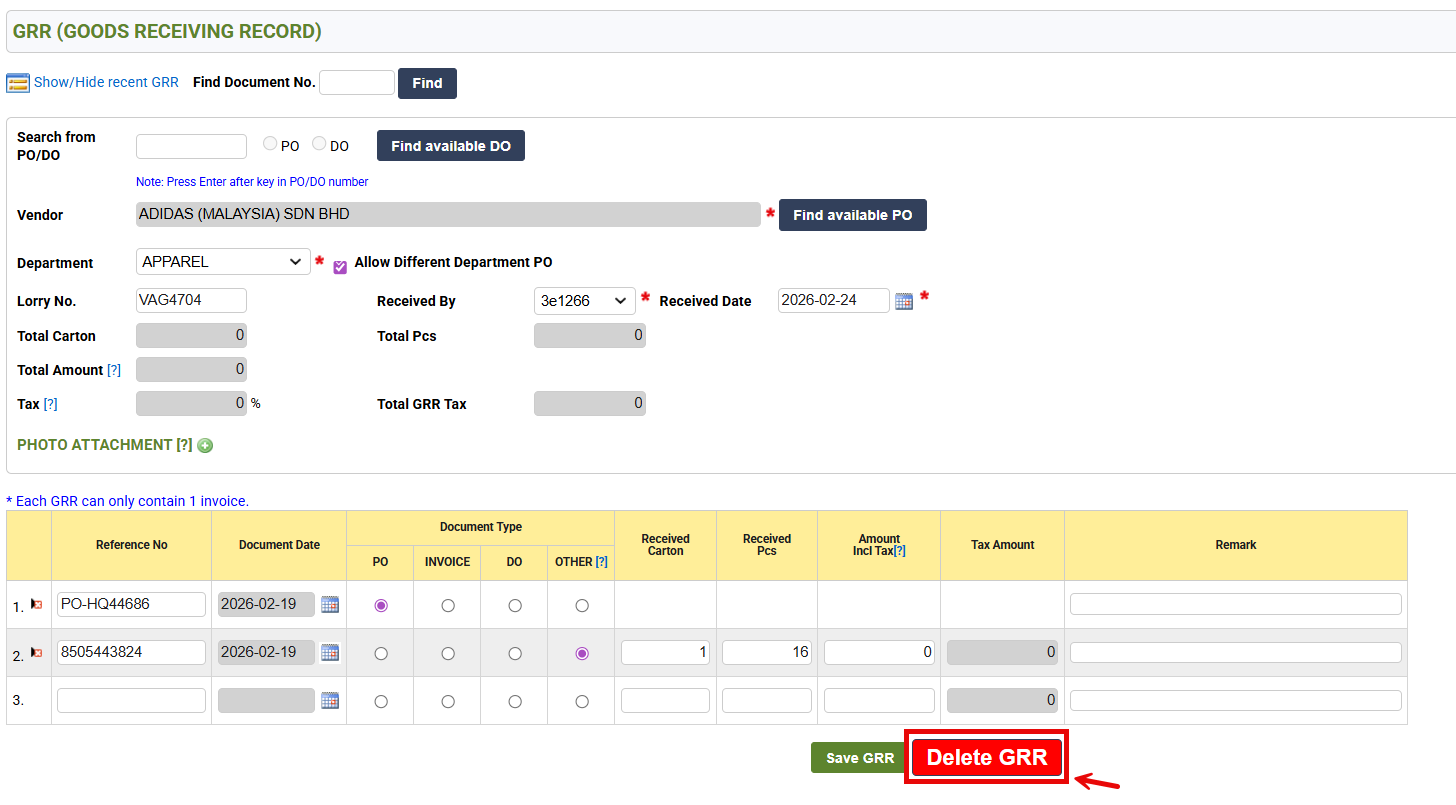
Task: Select the INVOICE document type for row 2
Action: 447,654
